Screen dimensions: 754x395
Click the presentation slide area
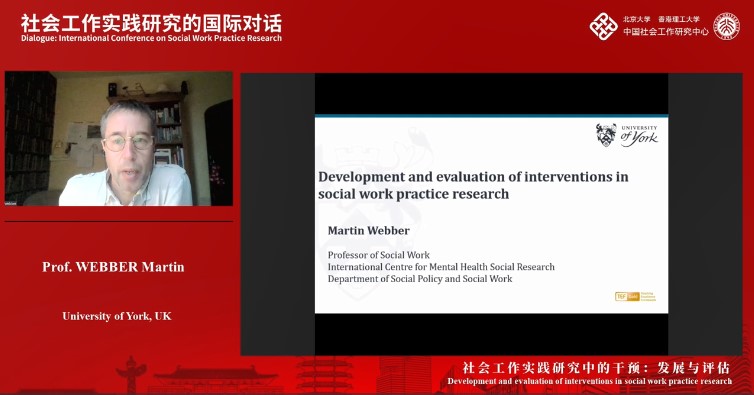(491, 214)
